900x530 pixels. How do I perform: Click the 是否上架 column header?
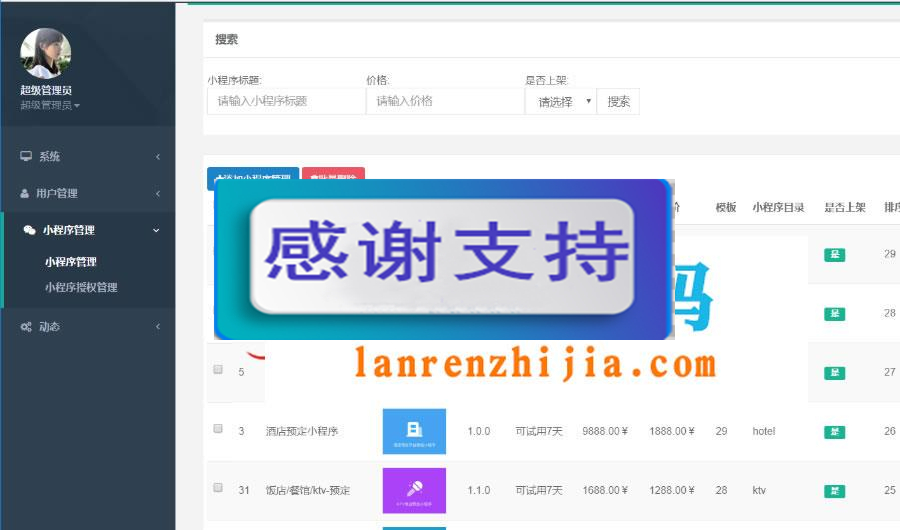tap(845, 207)
